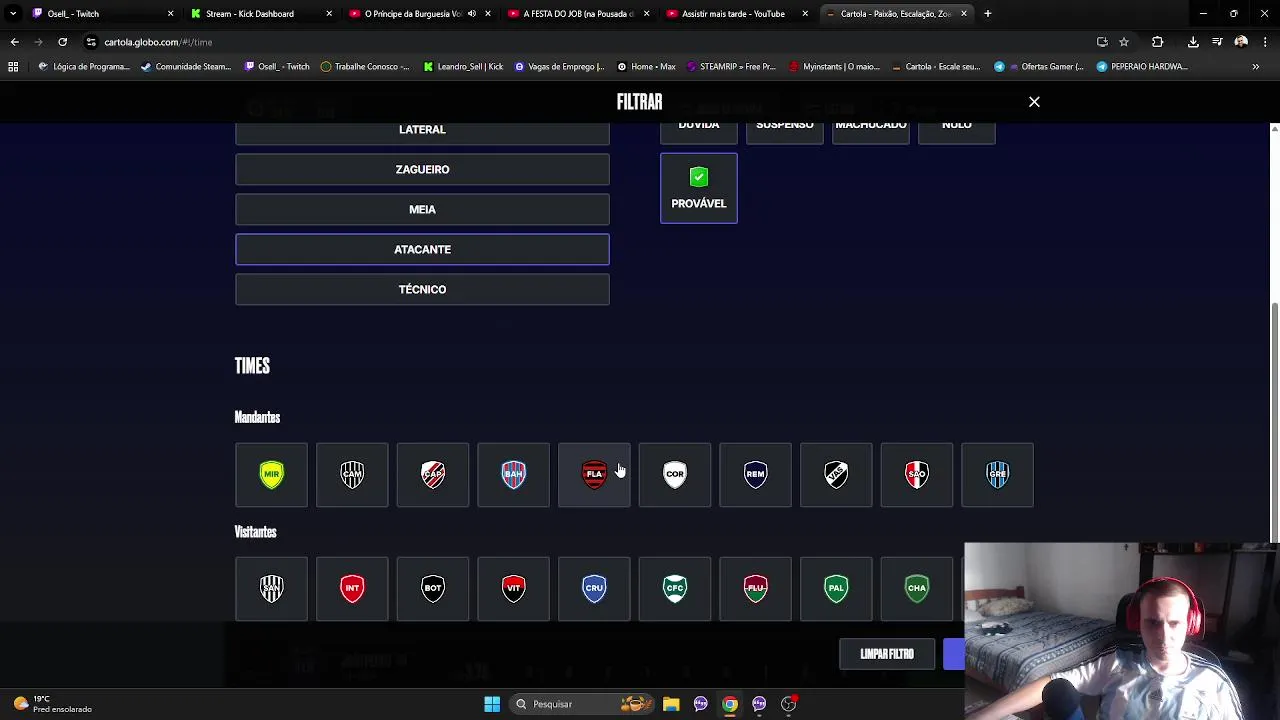Viewport: 1280px width, 720px height.
Task: Select the MIR home team badge
Action: point(271,475)
